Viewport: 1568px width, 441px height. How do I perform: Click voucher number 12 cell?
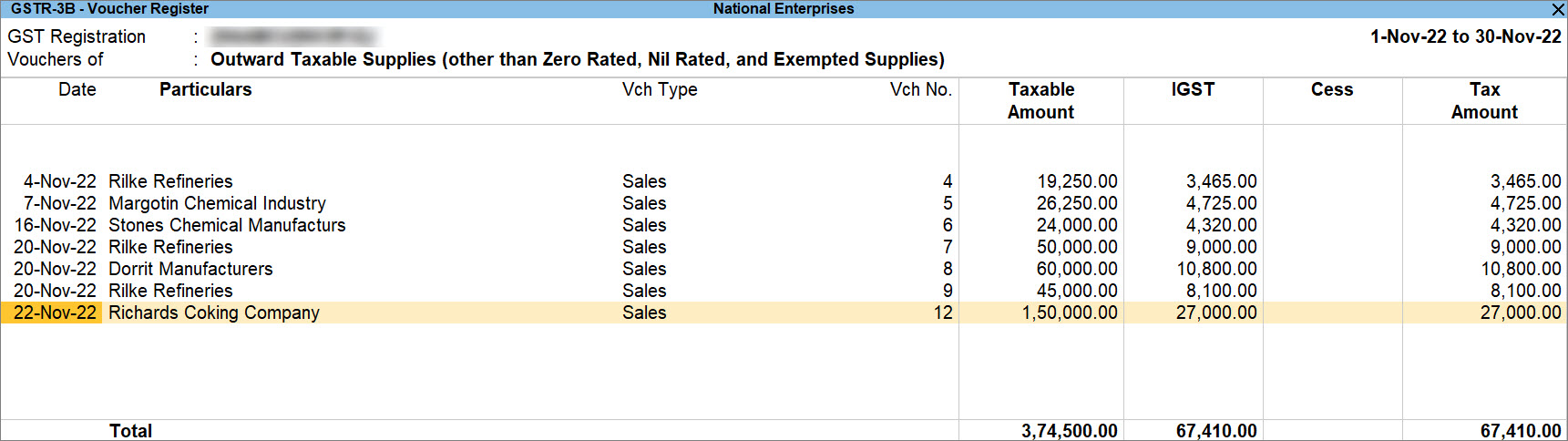pos(943,313)
